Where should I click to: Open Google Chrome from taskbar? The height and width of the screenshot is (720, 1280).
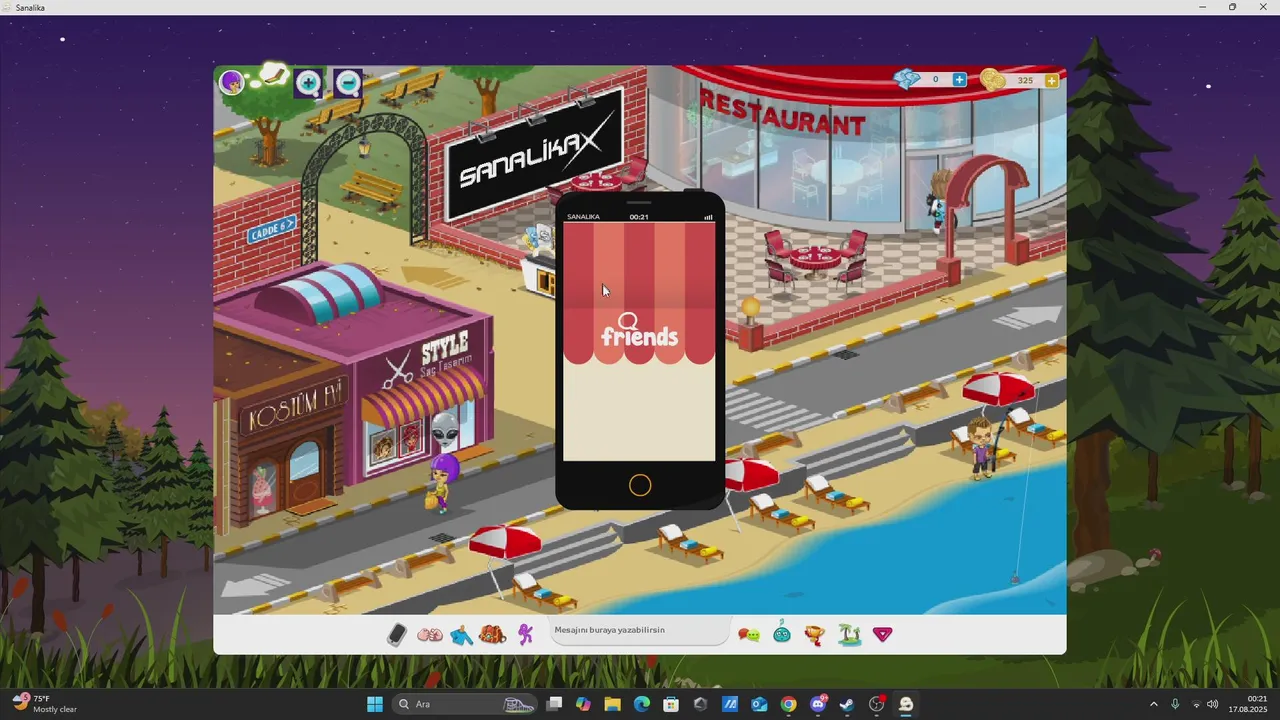click(789, 704)
